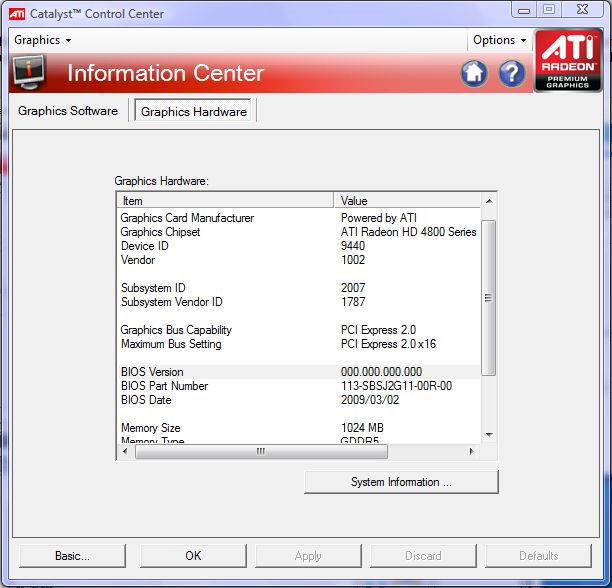Click vertical scrollbar down arrow
This screenshot has height=588, width=612.
(x=489, y=435)
